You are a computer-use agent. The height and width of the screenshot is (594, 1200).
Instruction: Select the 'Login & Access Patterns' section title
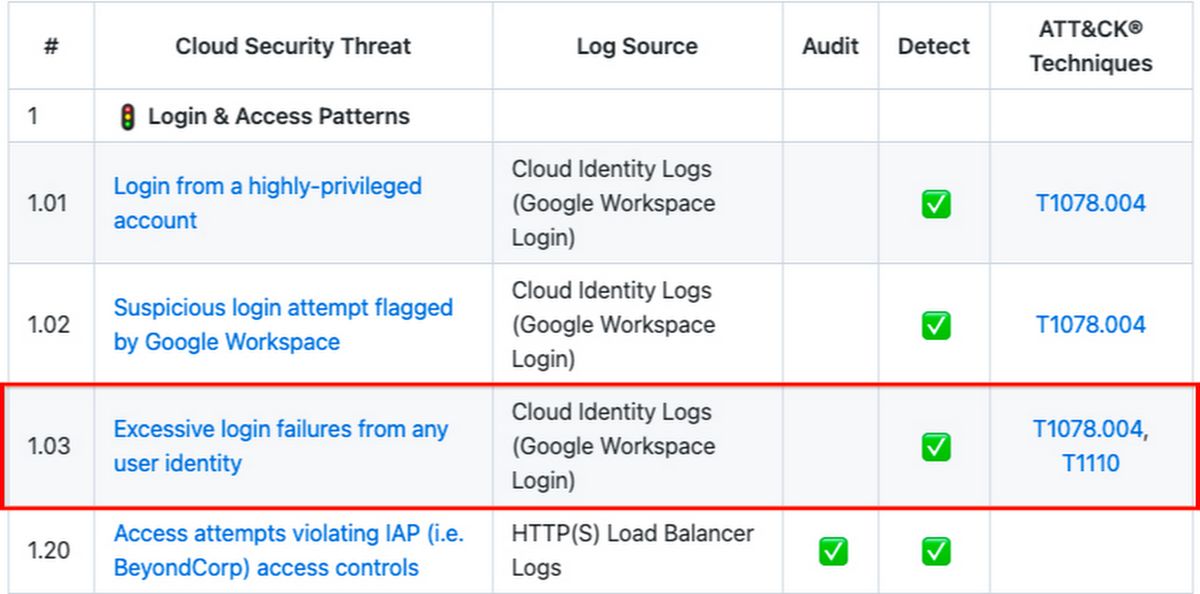tap(279, 117)
